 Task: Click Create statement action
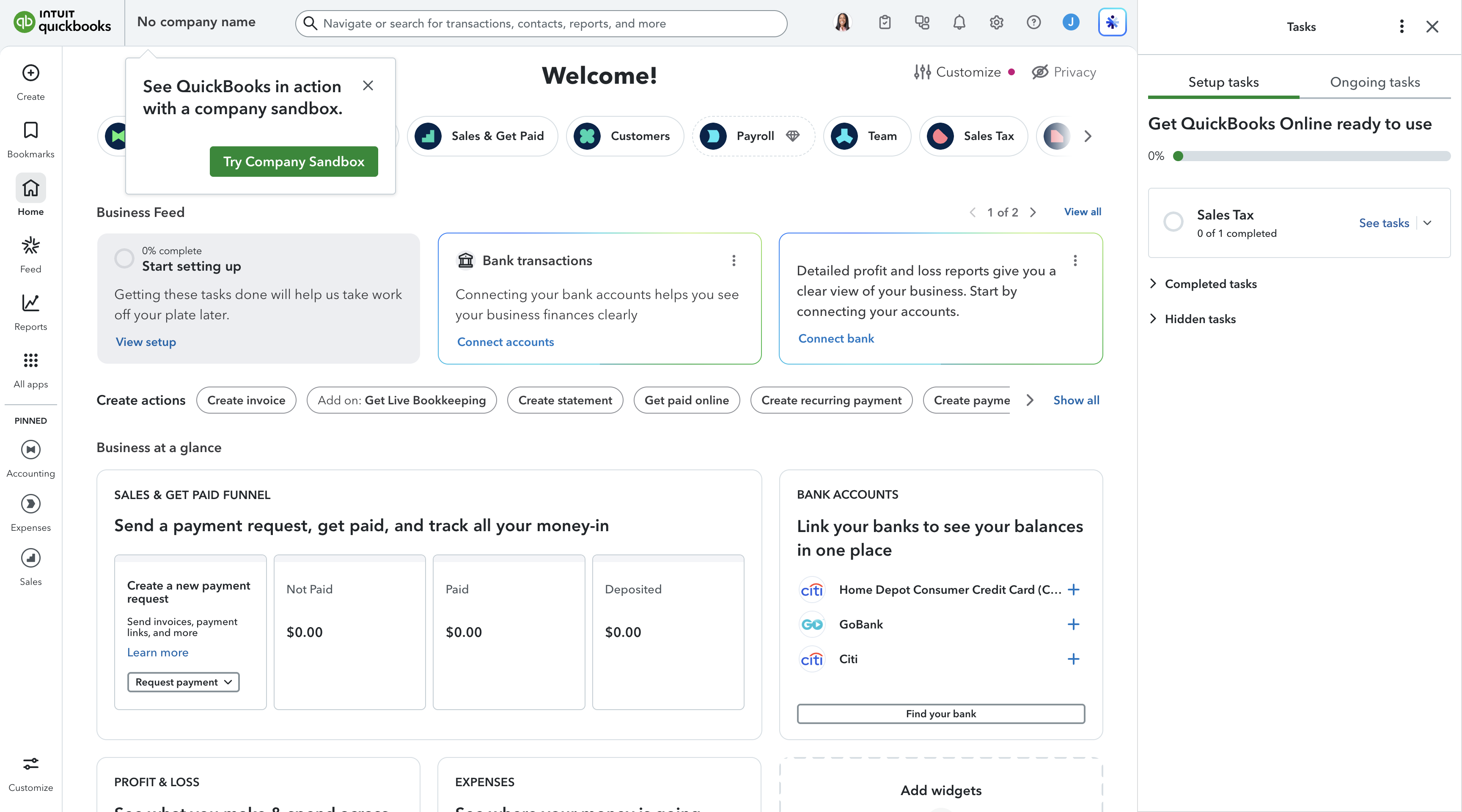tap(565, 400)
